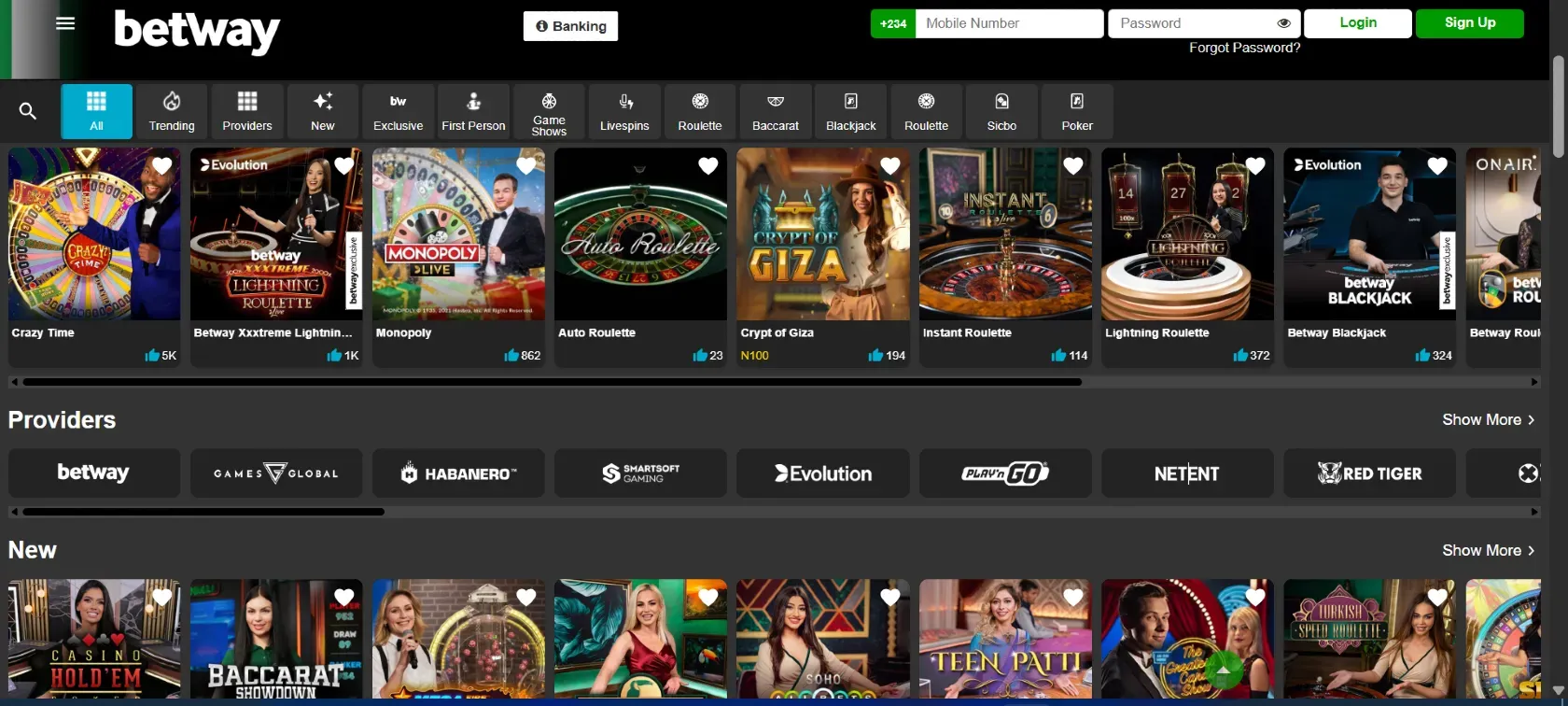This screenshot has height=706, width=1568.
Task: Select the Habanero provider
Action: 458,473
